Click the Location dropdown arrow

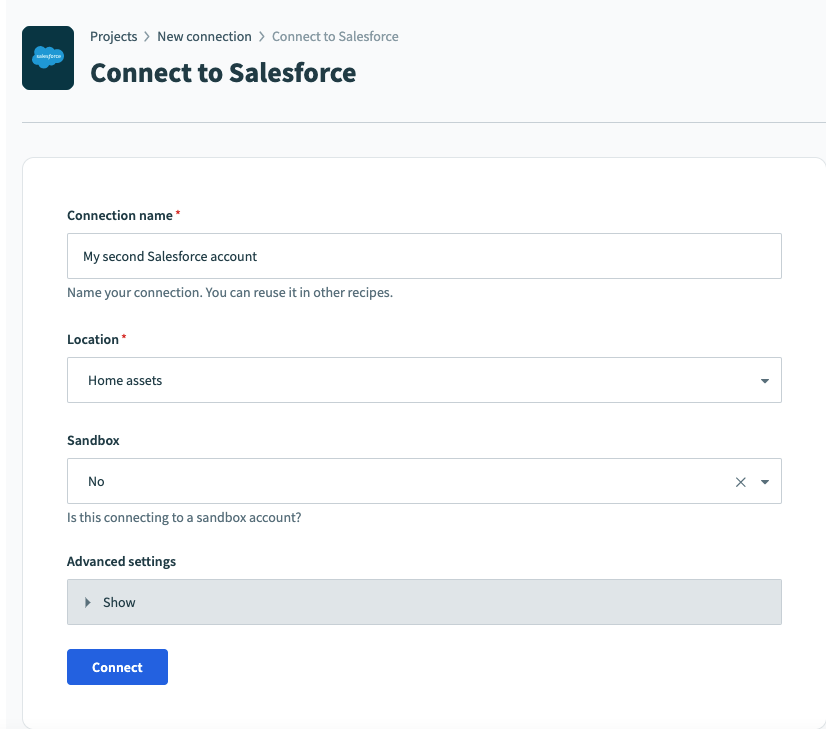pos(764,381)
